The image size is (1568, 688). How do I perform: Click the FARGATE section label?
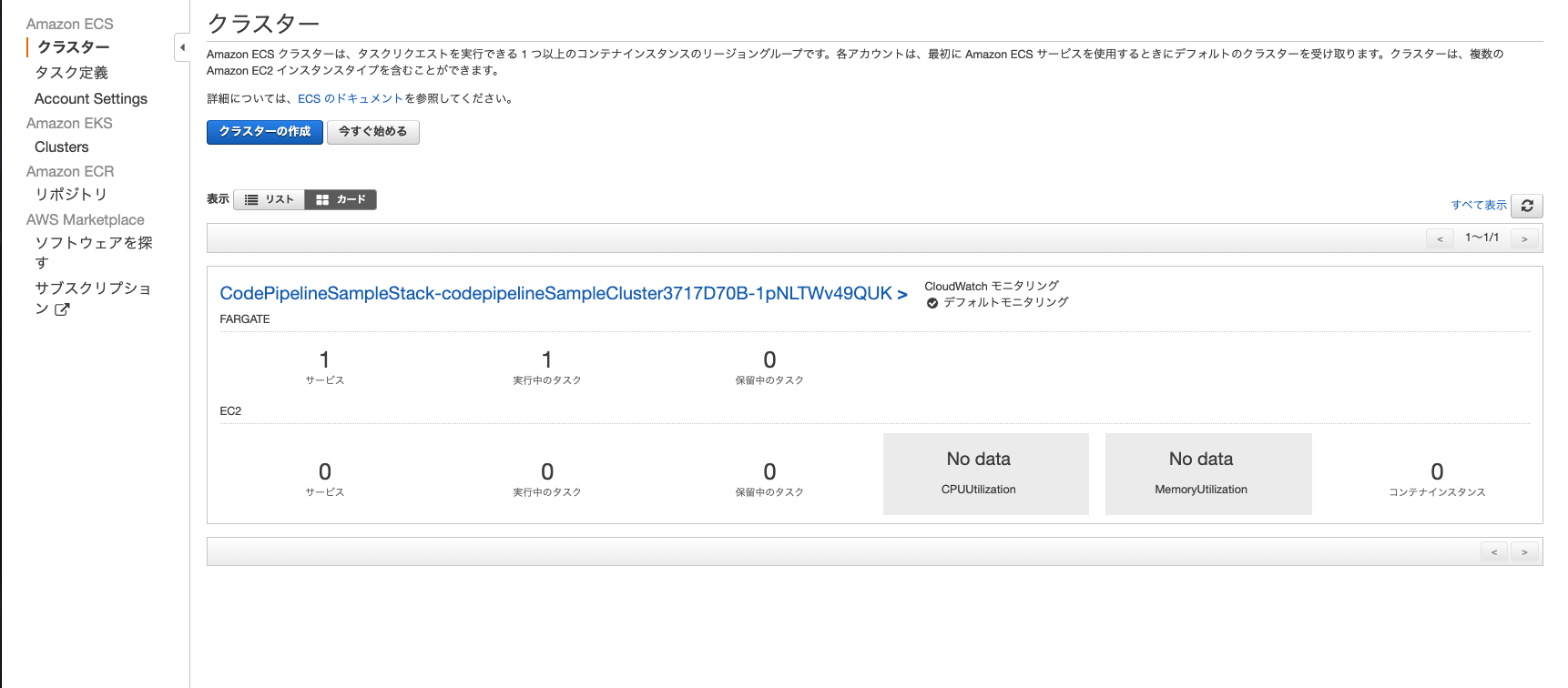pos(245,319)
